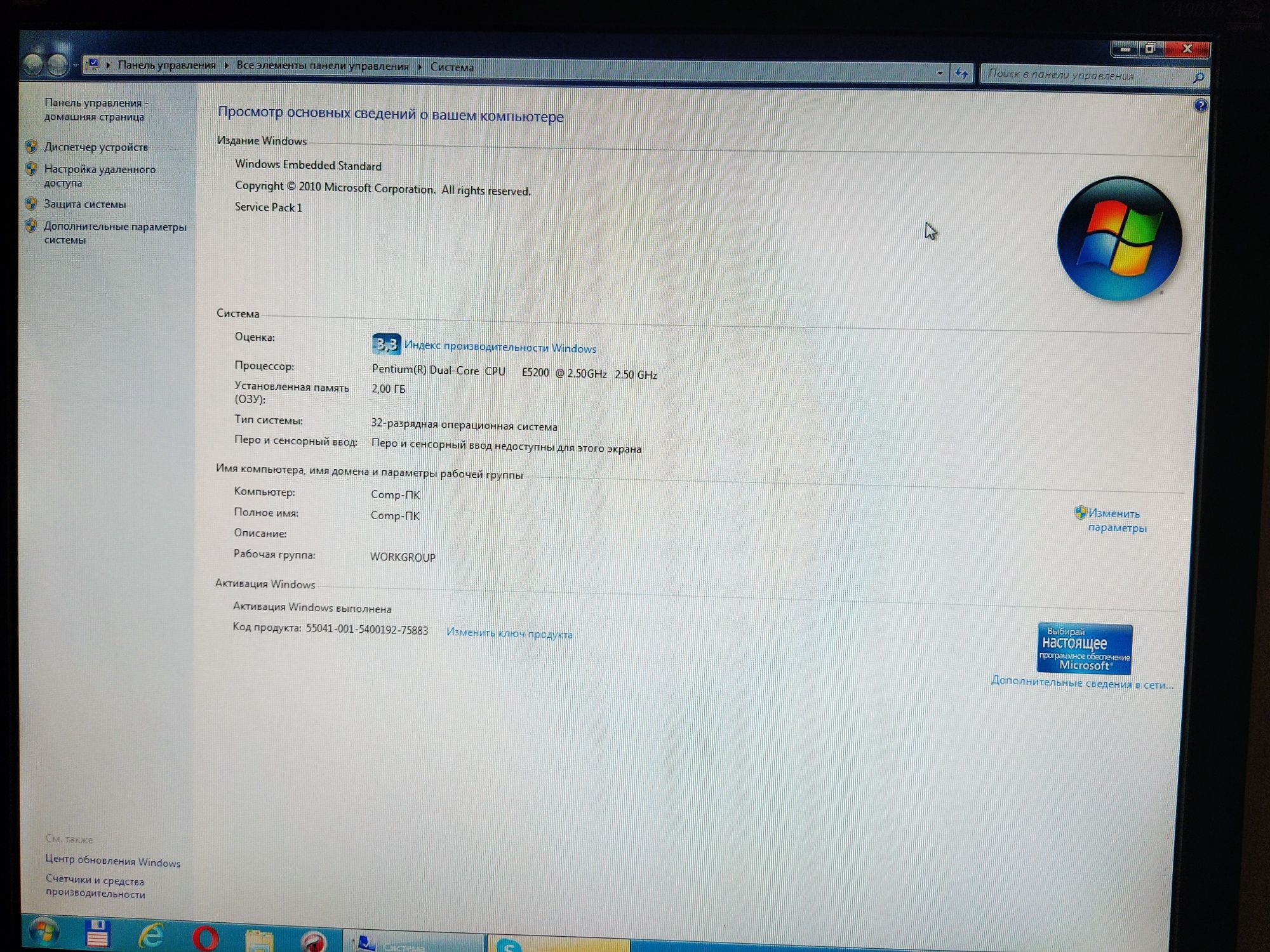Click the shield icon next to Изменить параметры
The image size is (1270, 952).
[x=1080, y=512]
